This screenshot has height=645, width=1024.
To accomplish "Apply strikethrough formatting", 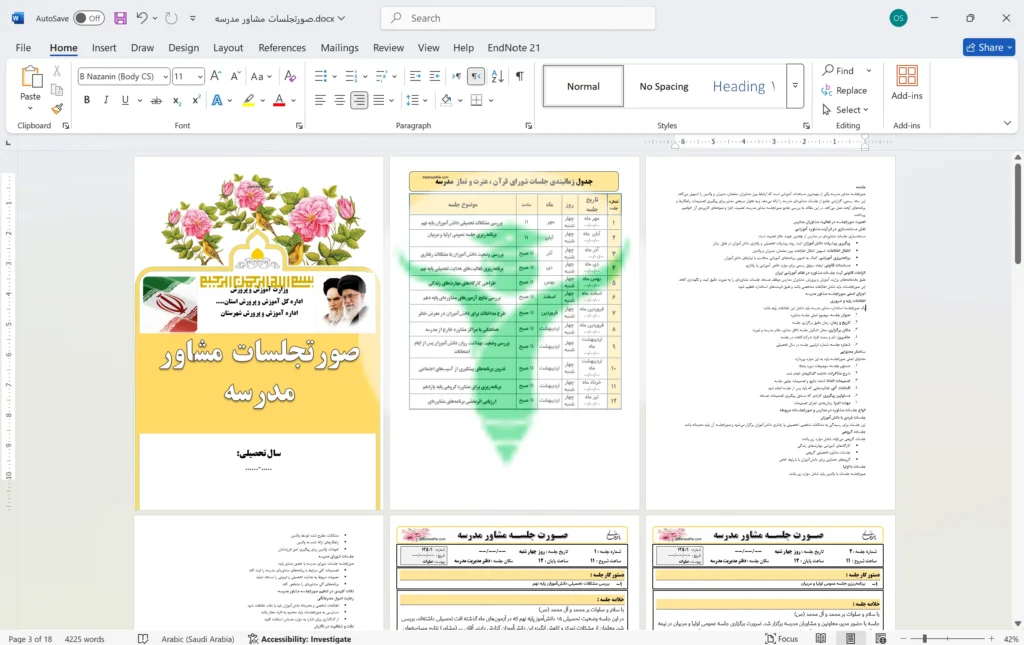I will click(x=156, y=101).
